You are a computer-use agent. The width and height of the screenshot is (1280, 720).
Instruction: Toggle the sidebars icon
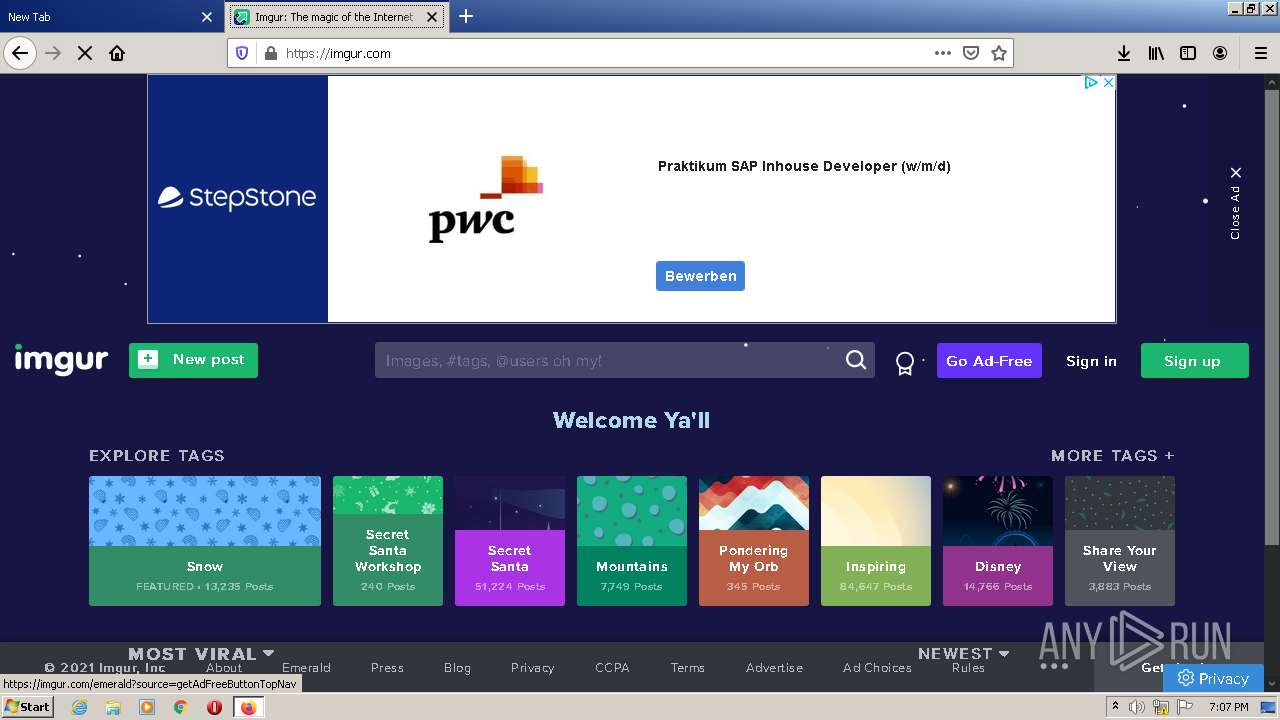coord(1188,53)
